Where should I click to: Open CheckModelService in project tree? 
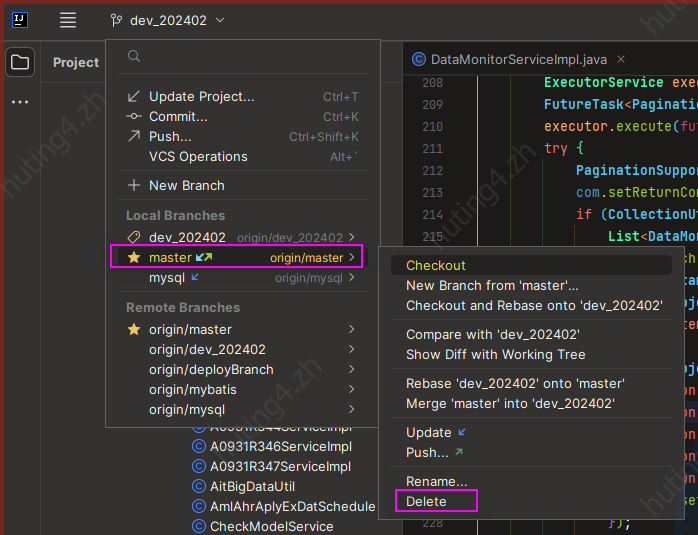click(x=272, y=527)
